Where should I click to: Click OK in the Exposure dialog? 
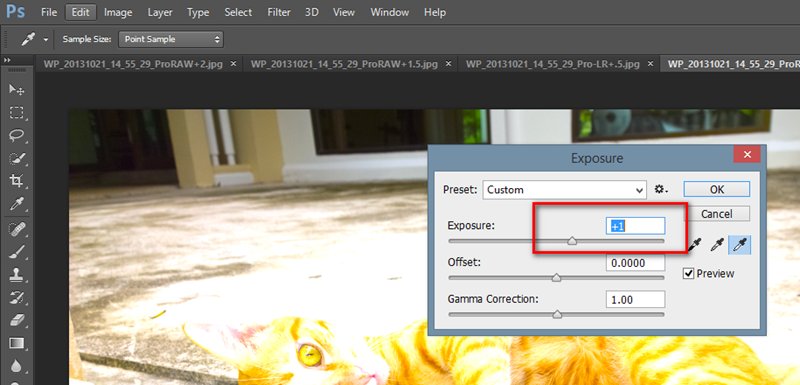(x=717, y=189)
